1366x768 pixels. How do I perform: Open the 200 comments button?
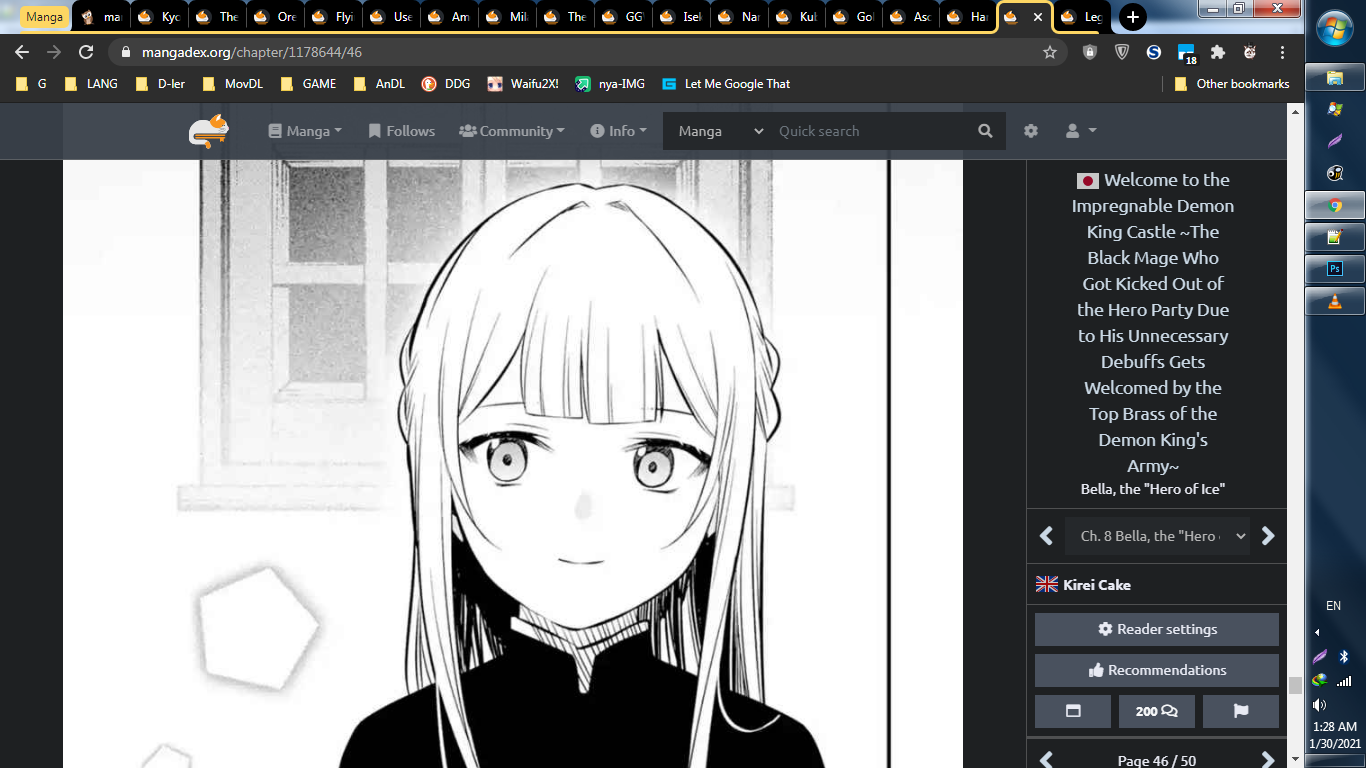(x=1157, y=711)
